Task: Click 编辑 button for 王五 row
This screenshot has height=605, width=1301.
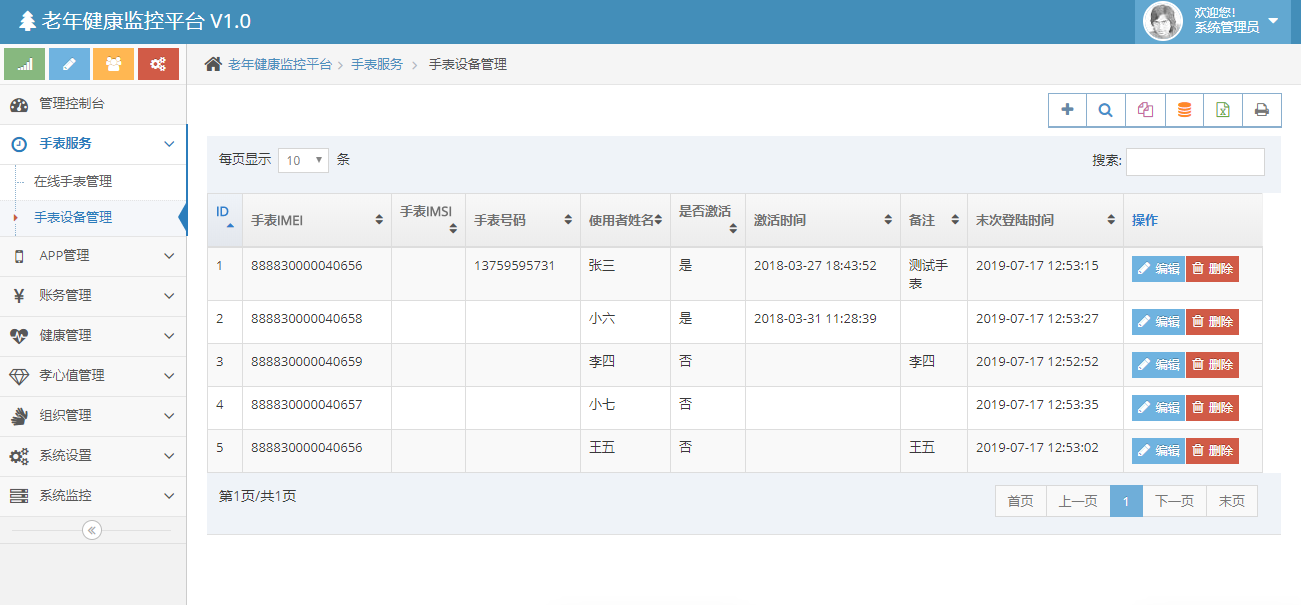Action: click(x=1158, y=451)
